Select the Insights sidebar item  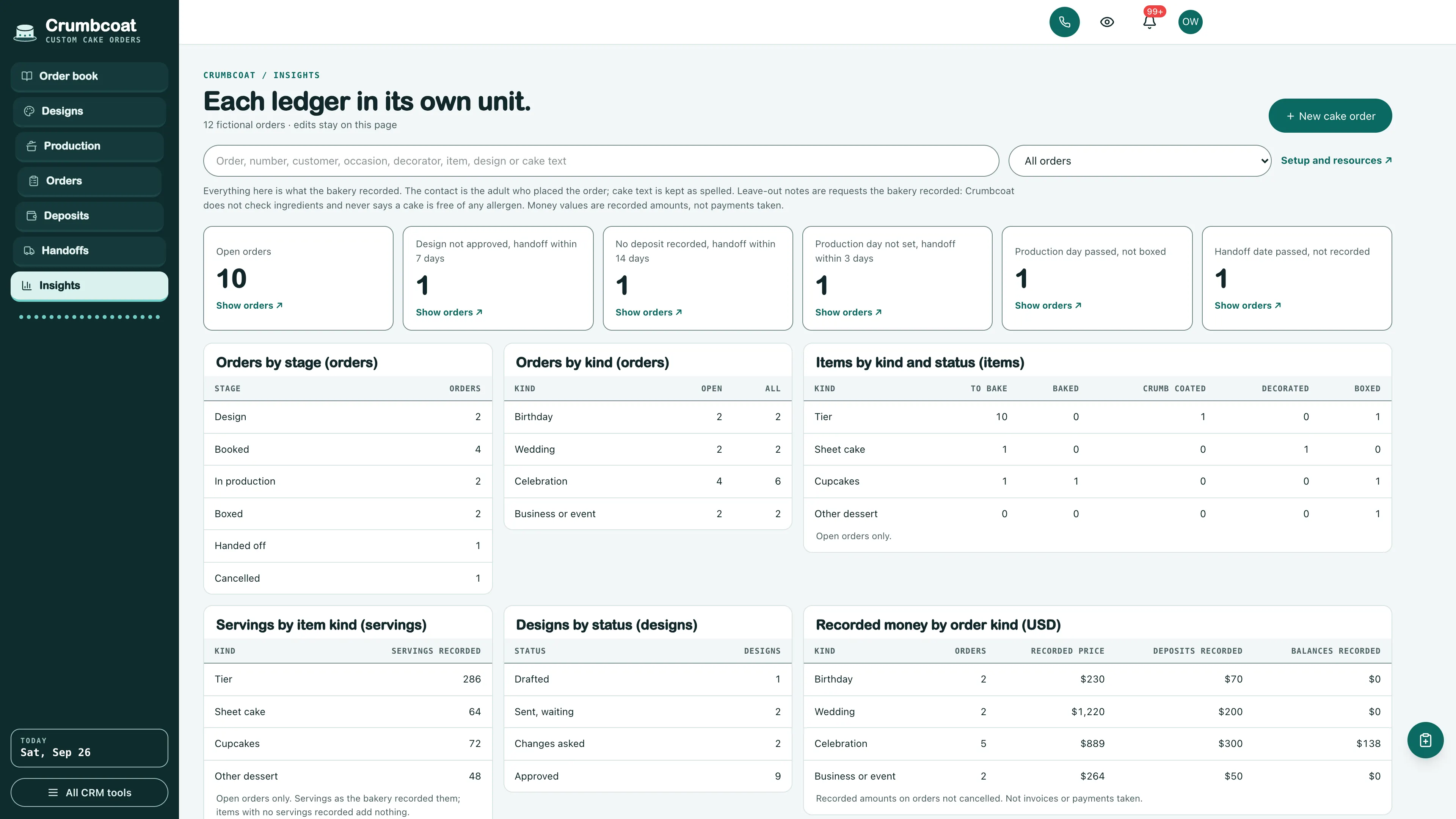click(89, 286)
